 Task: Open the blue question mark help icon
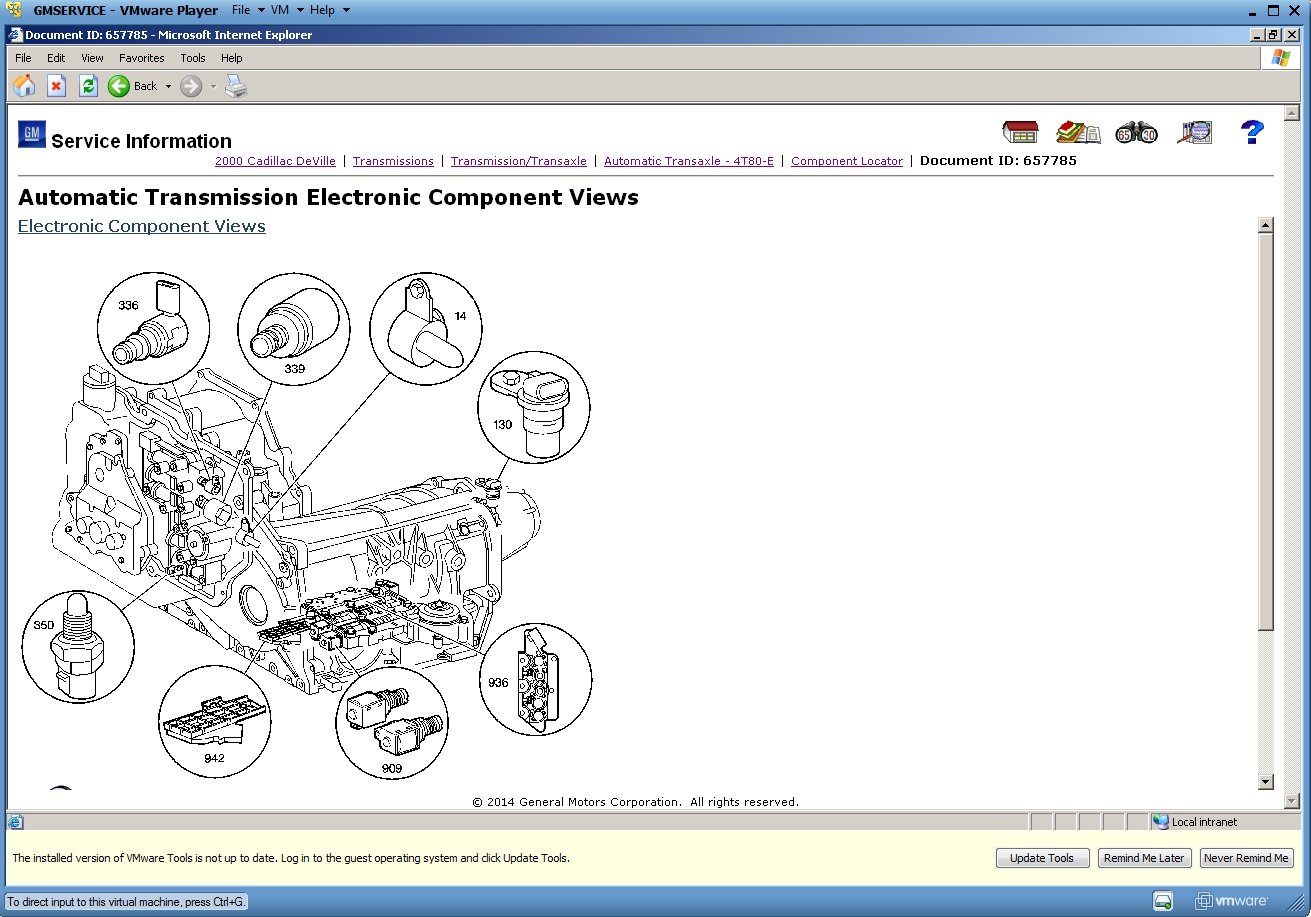[1252, 132]
